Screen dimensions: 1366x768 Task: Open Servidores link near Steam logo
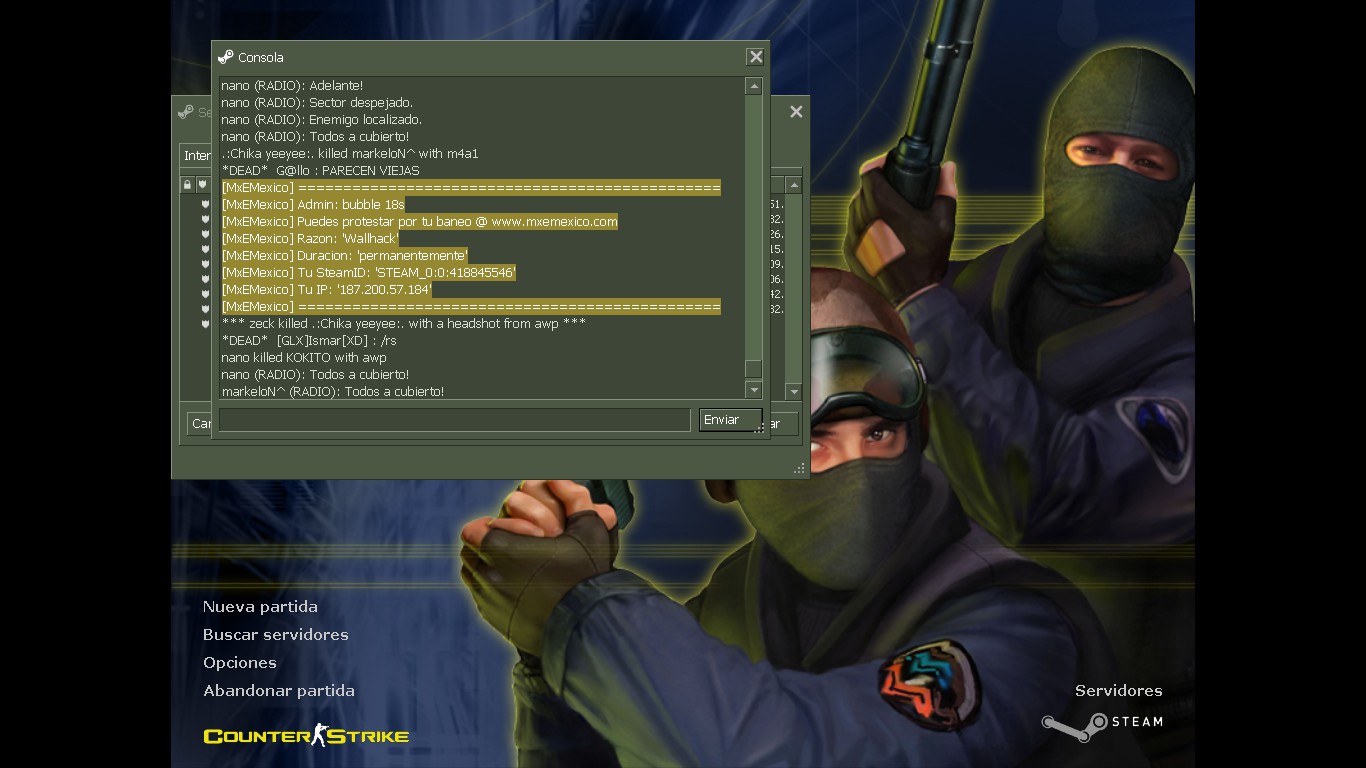tap(1118, 691)
